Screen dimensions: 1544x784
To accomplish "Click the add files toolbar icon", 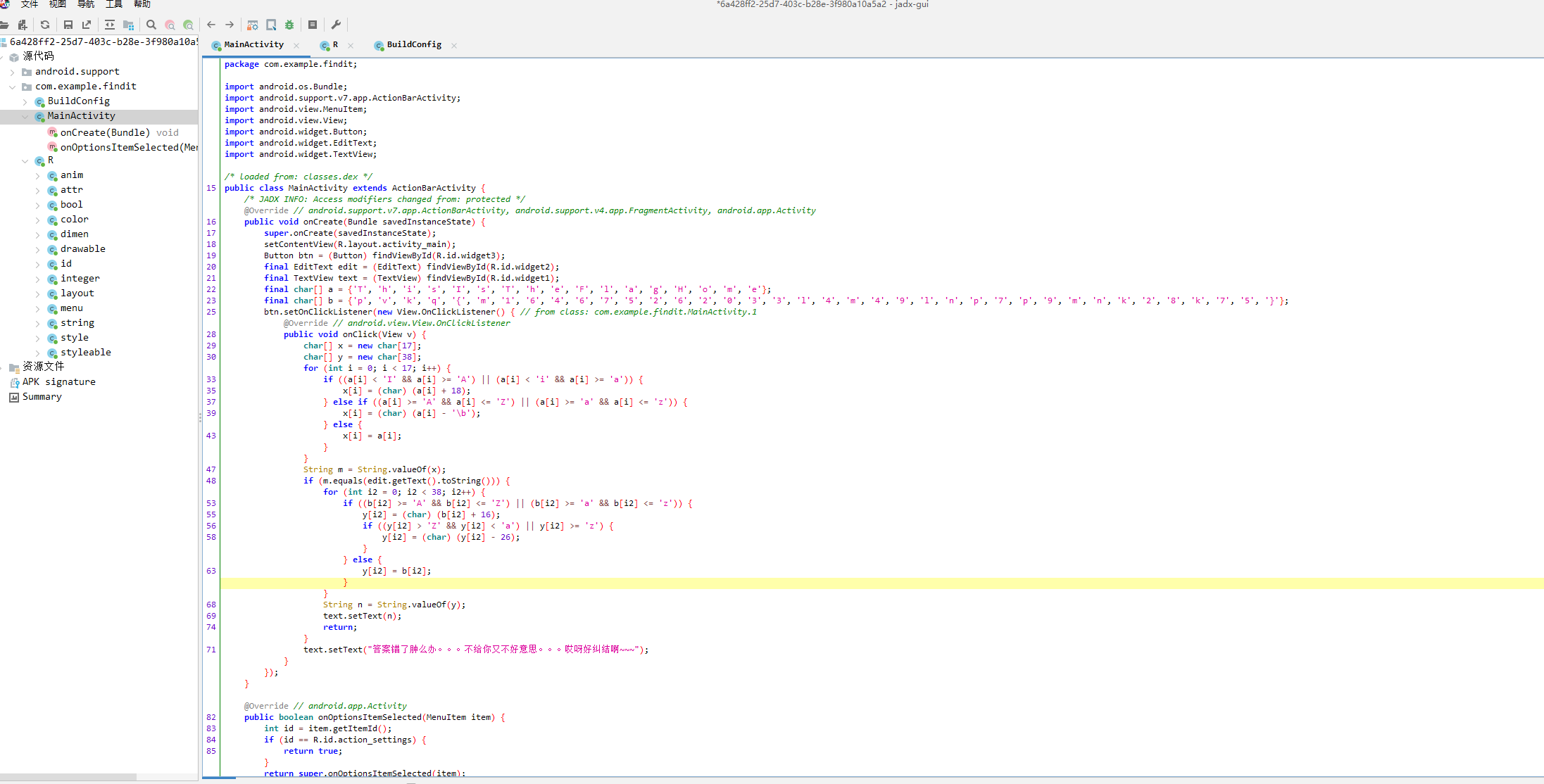I will coord(23,25).
